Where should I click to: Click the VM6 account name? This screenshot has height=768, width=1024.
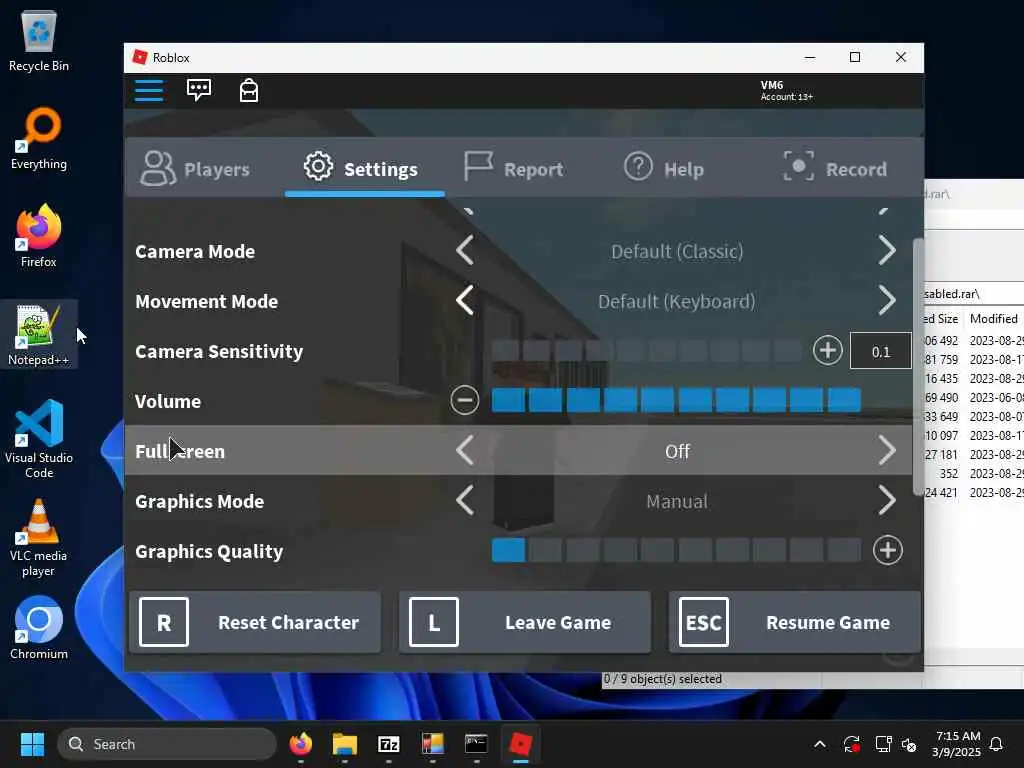771,85
